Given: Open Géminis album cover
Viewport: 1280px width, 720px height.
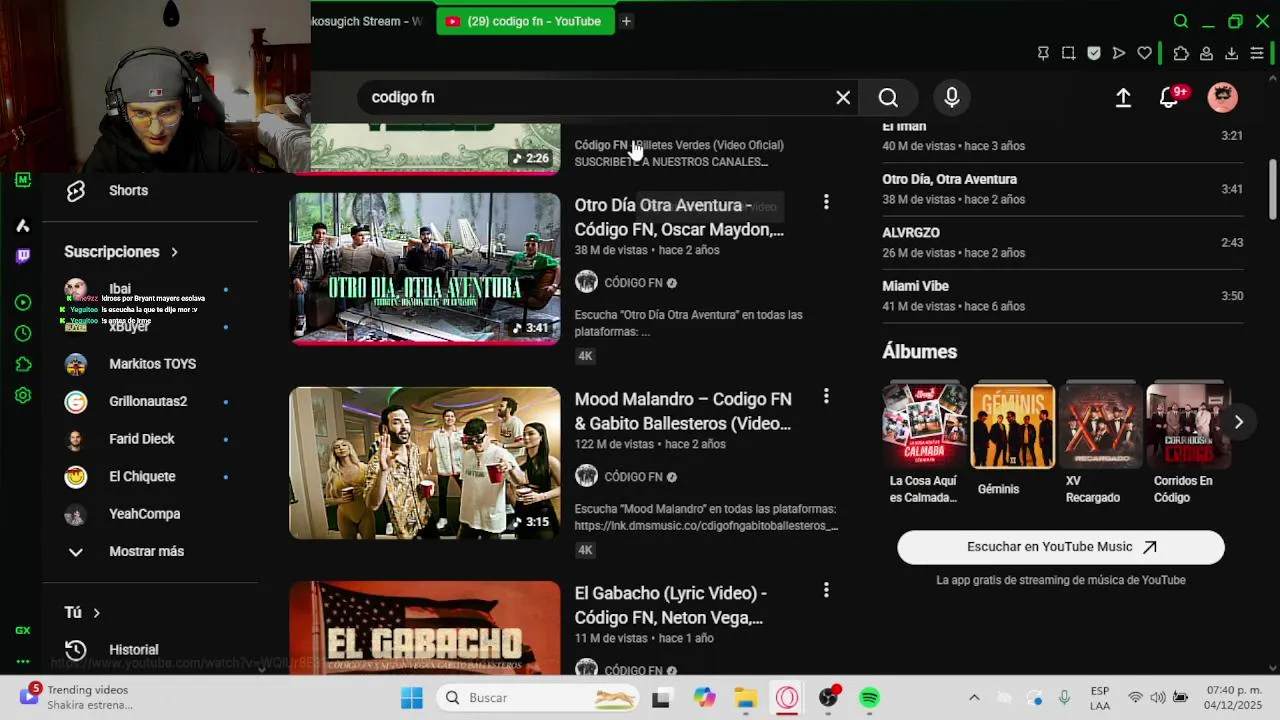Looking at the screenshot, I should pos(1013,426).
